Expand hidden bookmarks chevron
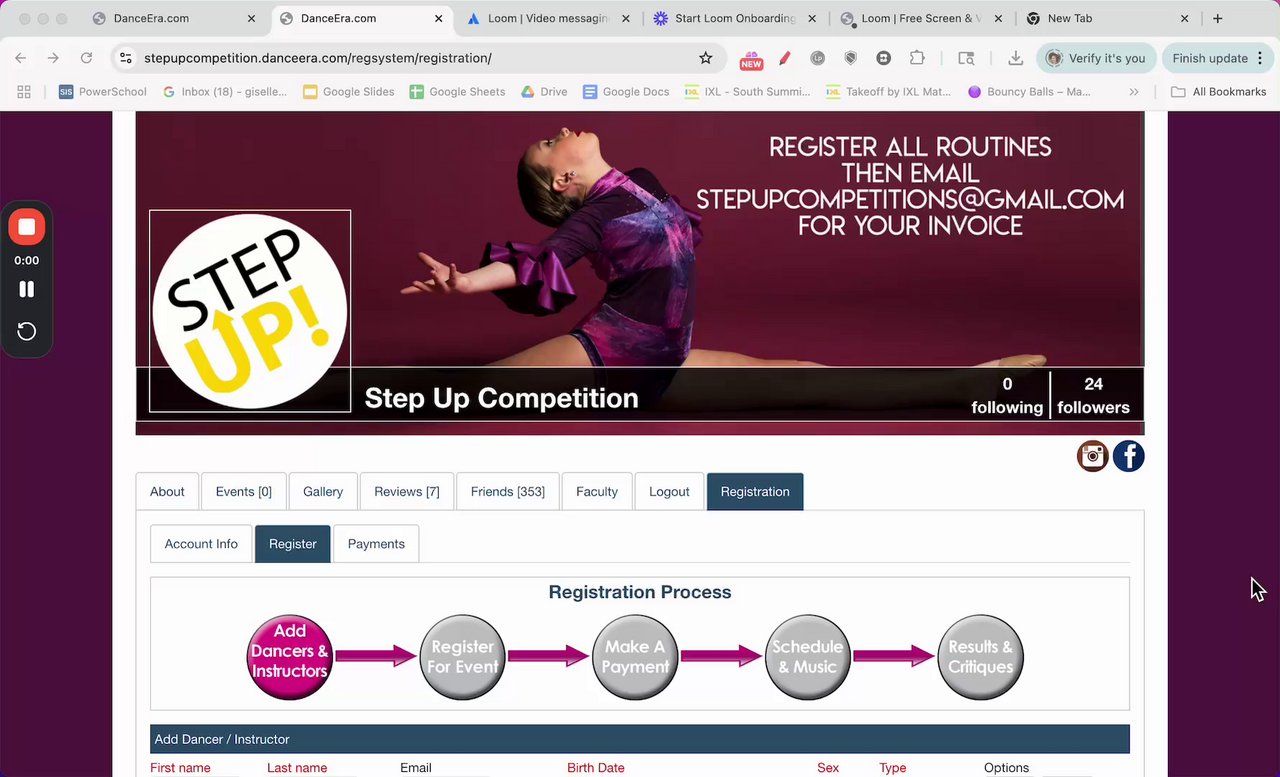This screenshot has width=1280, height=777. coord(1133,91)
